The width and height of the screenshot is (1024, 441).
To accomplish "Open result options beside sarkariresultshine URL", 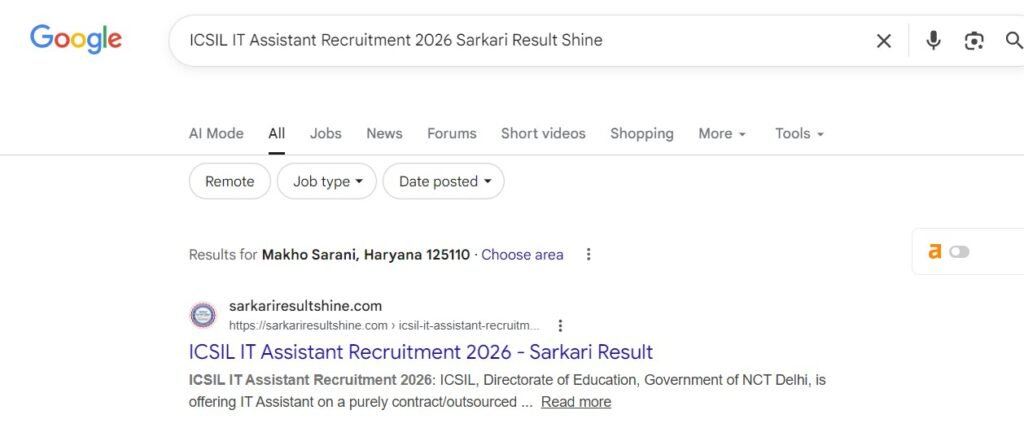I will (560, 326).
